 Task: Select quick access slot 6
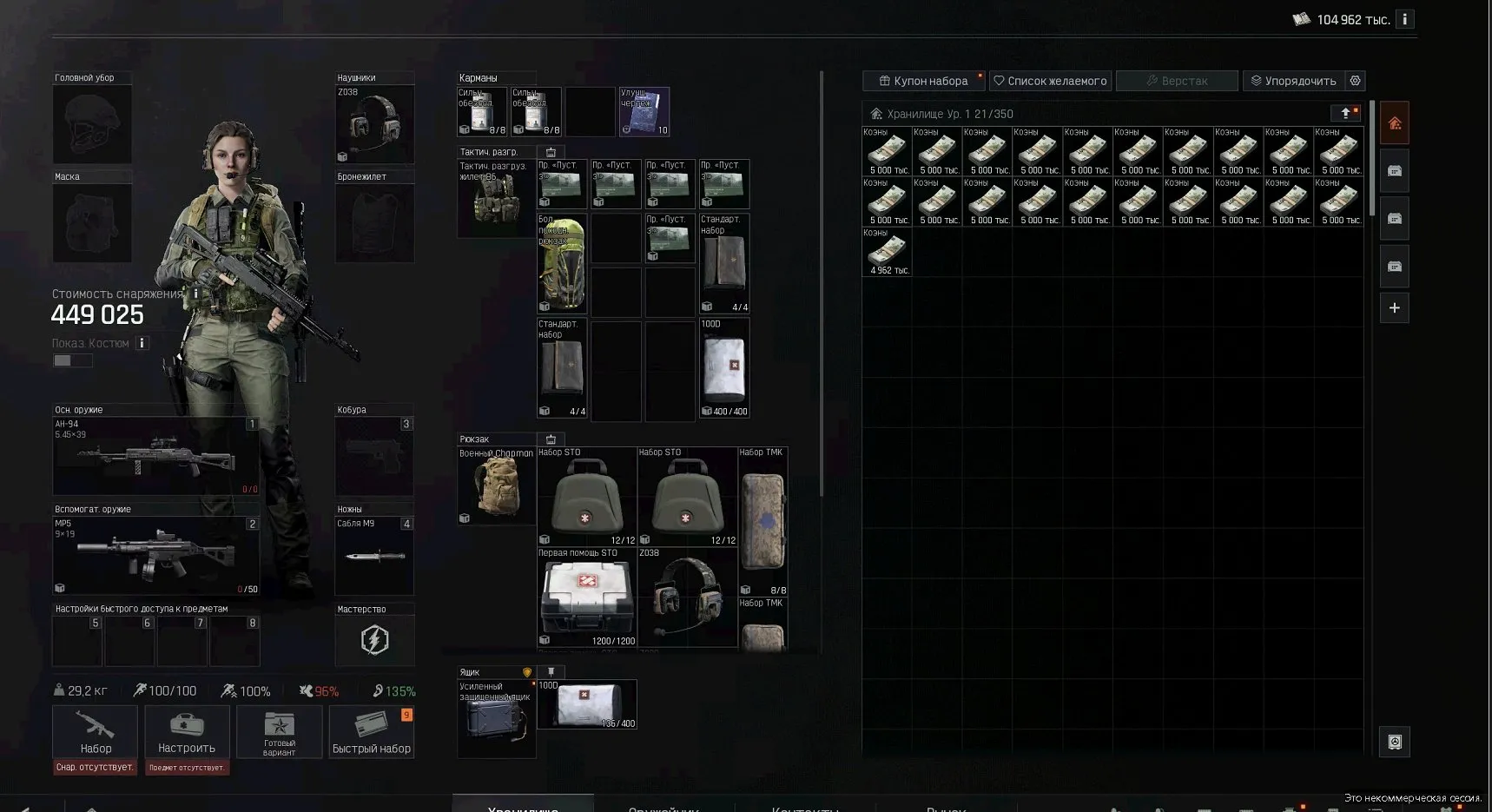129,641
